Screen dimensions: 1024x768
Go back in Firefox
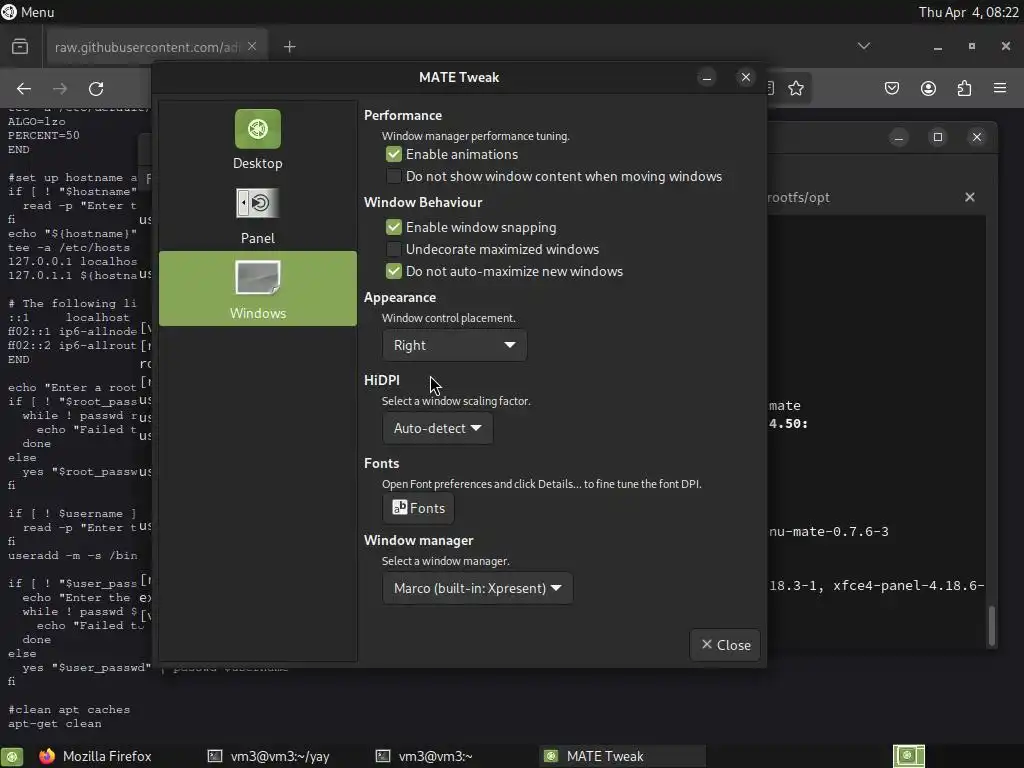point(24,89)
